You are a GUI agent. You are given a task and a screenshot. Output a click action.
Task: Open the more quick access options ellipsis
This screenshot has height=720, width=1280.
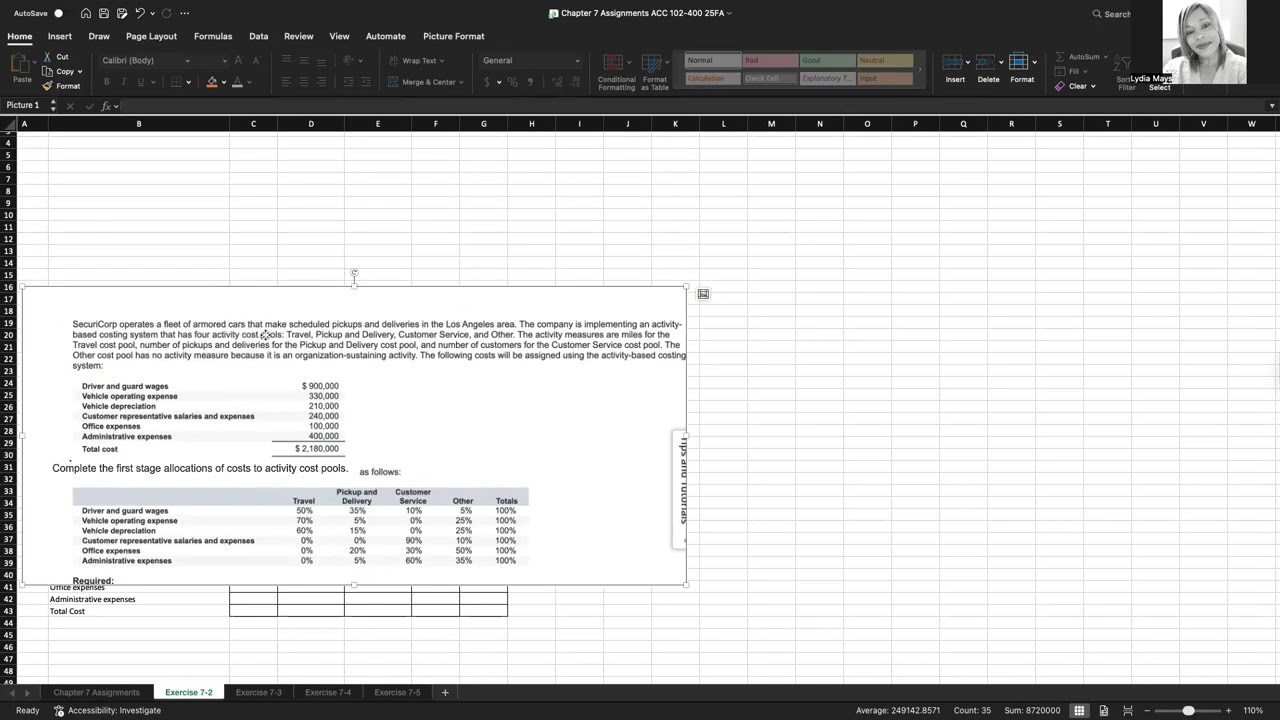pyautogui.click(x=185, y=13)
